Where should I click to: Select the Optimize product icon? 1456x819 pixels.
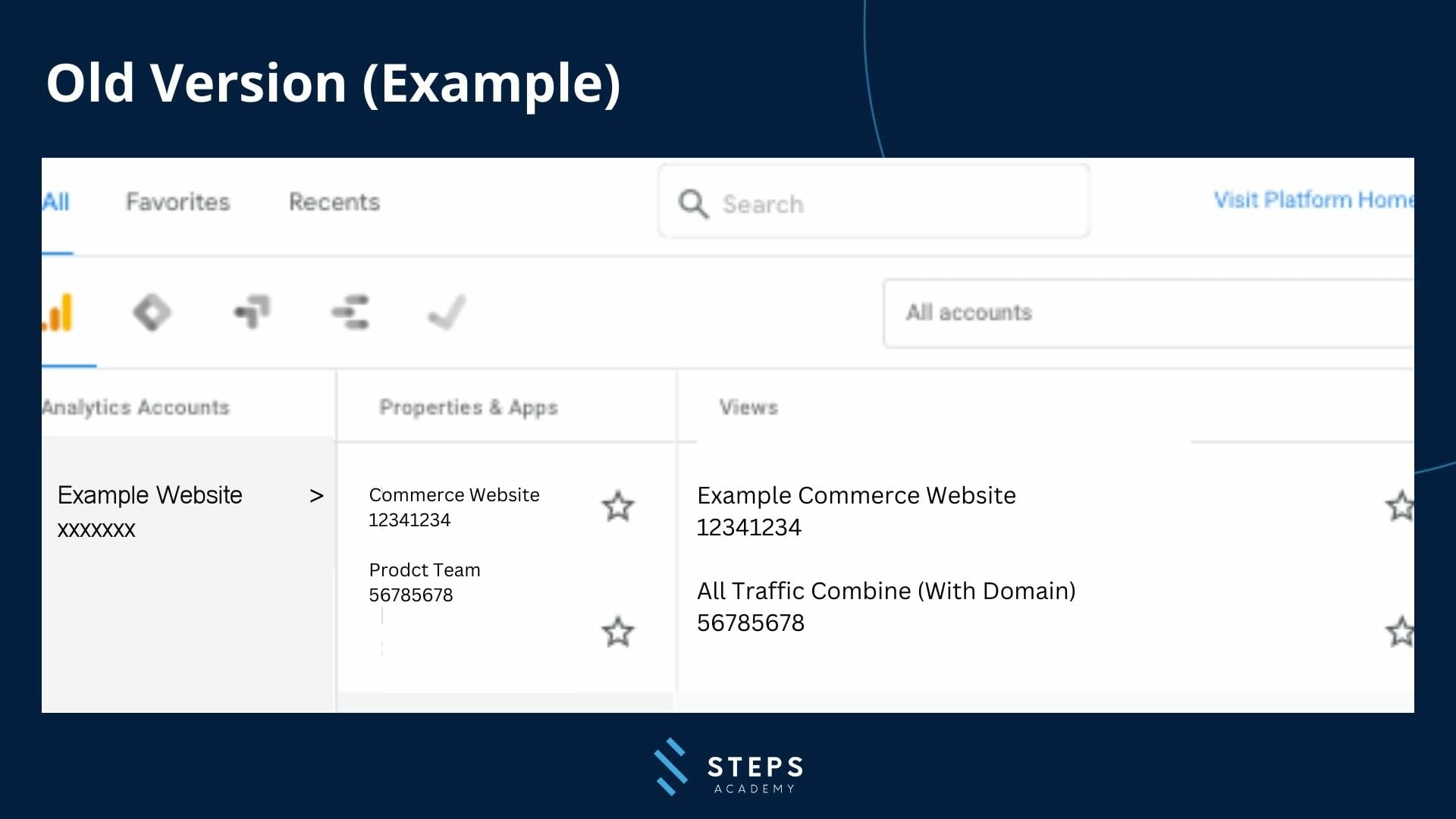point(252,311)
